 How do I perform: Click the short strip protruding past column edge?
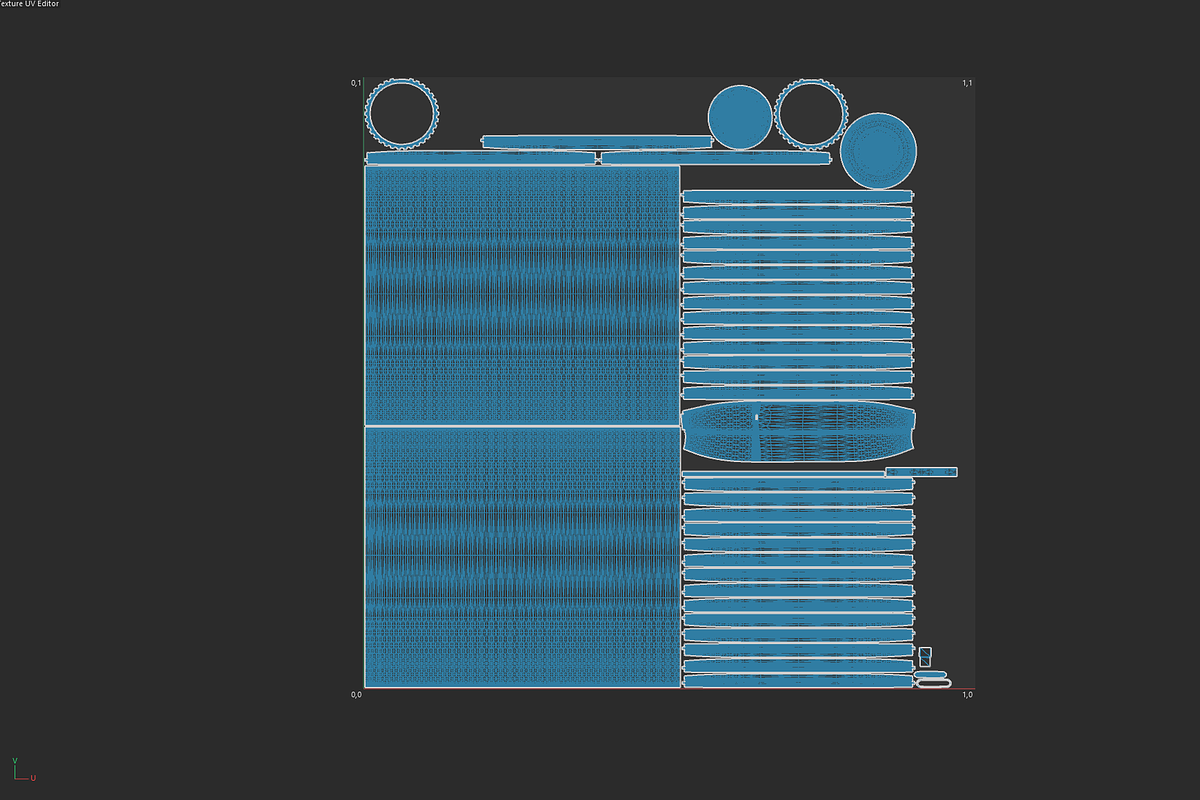click(921, 472)
